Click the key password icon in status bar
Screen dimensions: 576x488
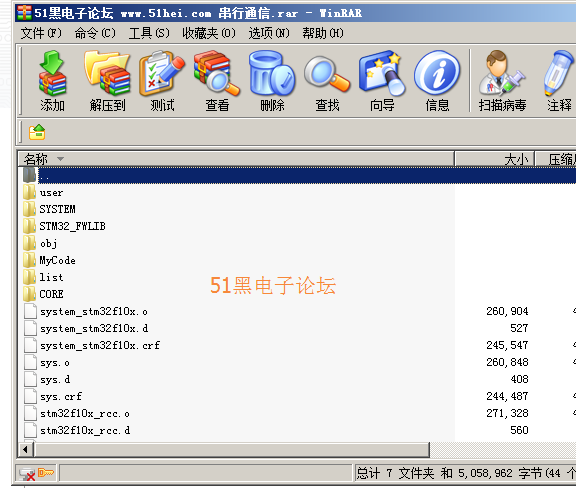[46, 472]
